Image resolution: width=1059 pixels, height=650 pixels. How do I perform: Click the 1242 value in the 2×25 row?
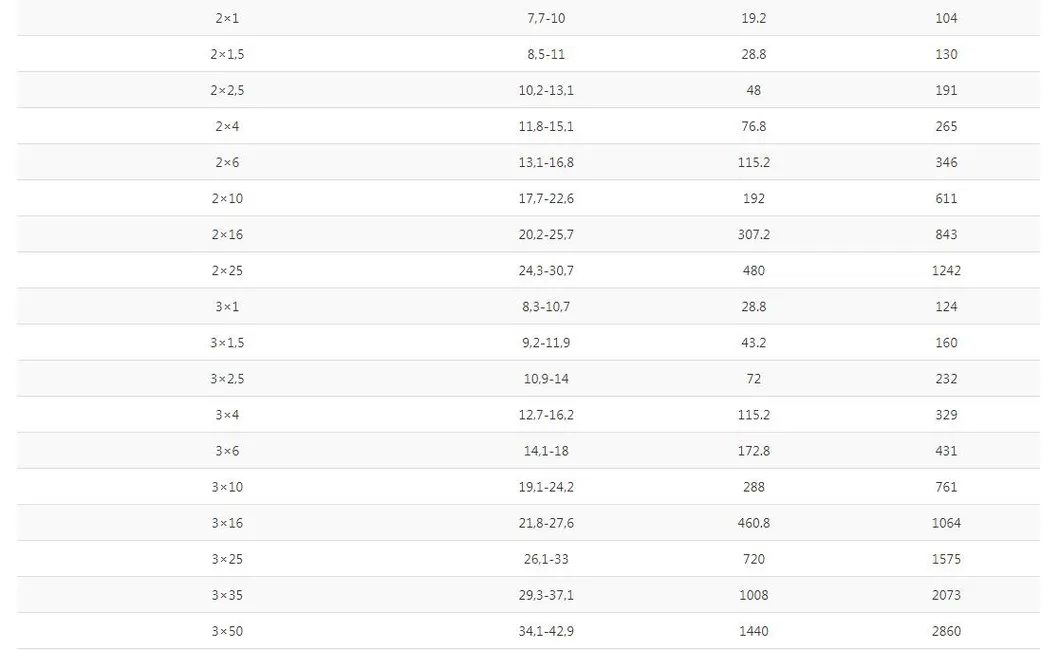pyautogui.click(x=946, y=271)
